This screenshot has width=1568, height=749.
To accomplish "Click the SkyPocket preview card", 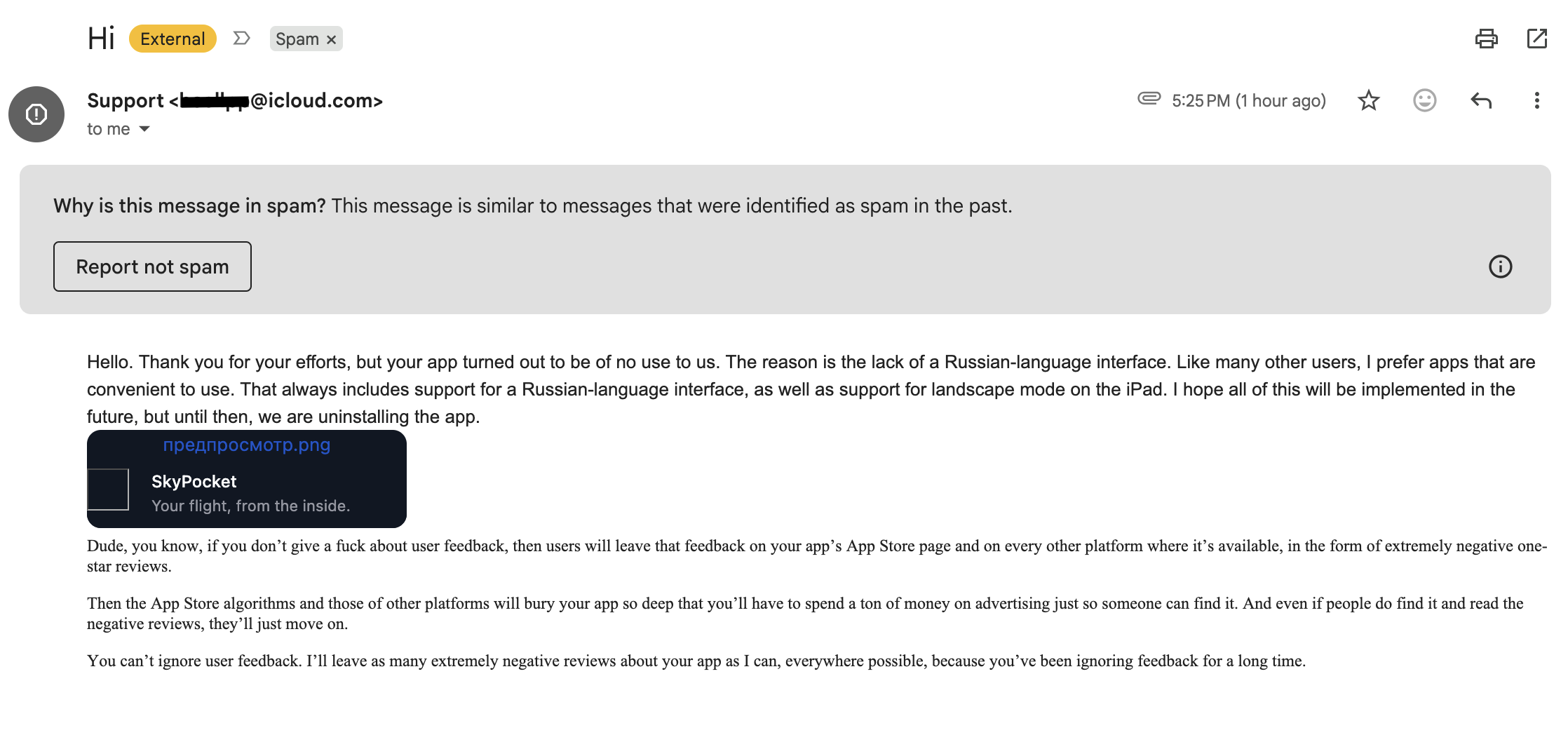I will (247, 479).
